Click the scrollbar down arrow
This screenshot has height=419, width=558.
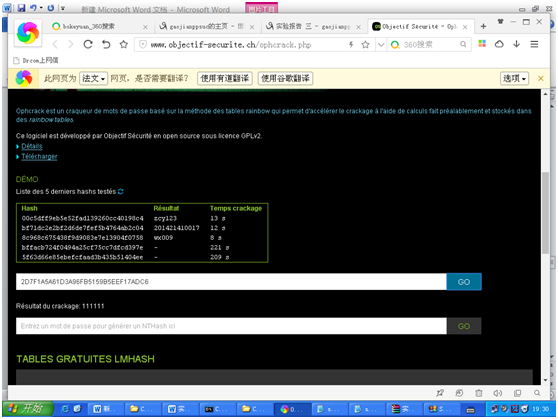coord(545,380)
